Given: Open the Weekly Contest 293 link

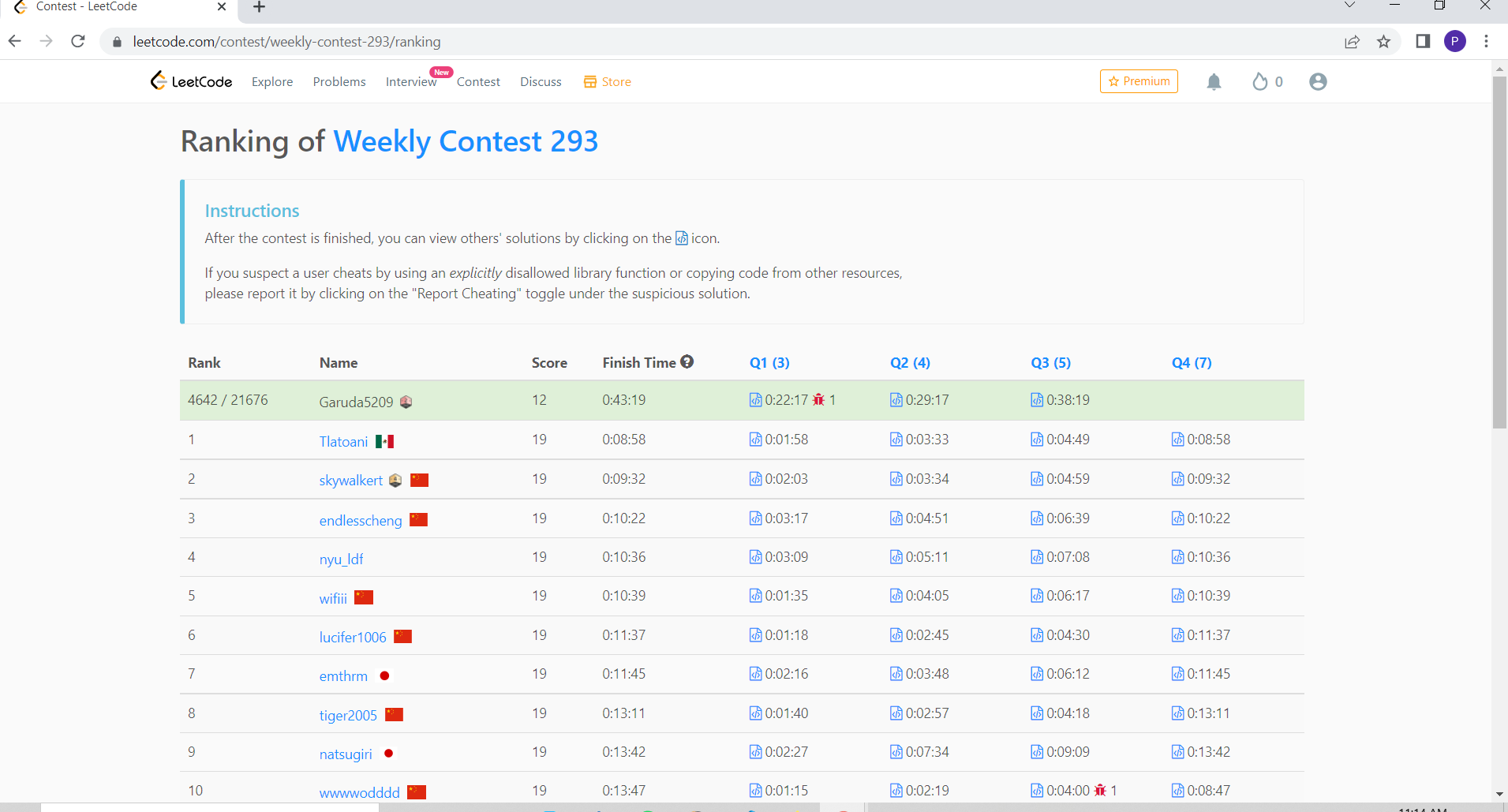Looking at the screenshot, I should coord(466,142).
